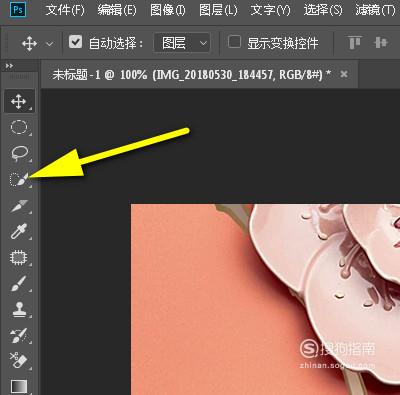This screenshot has width=400, height=395.
Task: Expand the toolbox with double-arrow
Action: [9, 66]
